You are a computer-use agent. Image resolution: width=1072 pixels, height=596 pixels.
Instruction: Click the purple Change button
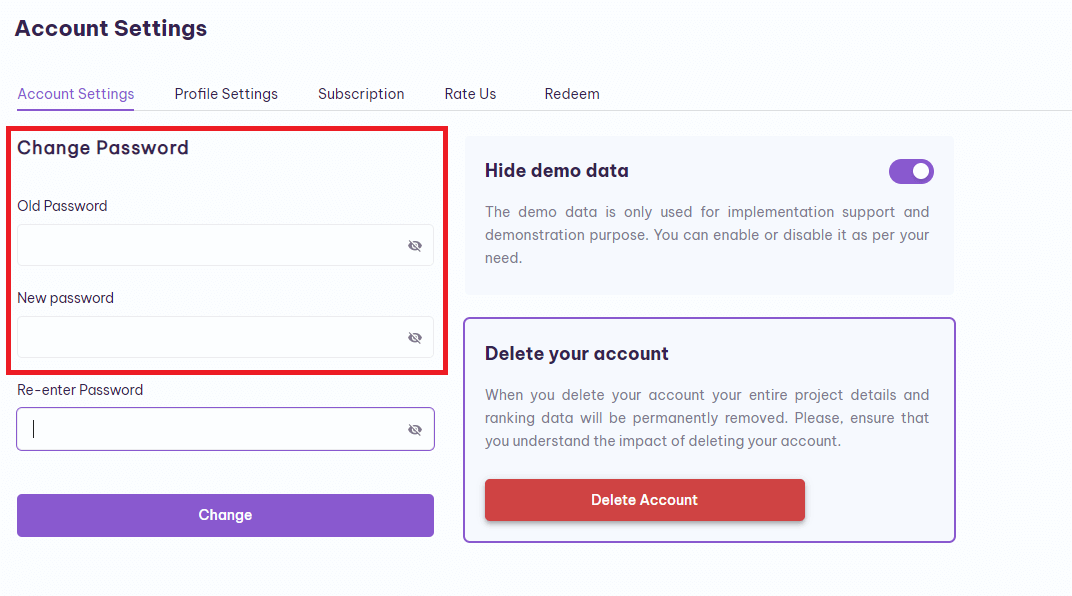(x=226, y=515)
